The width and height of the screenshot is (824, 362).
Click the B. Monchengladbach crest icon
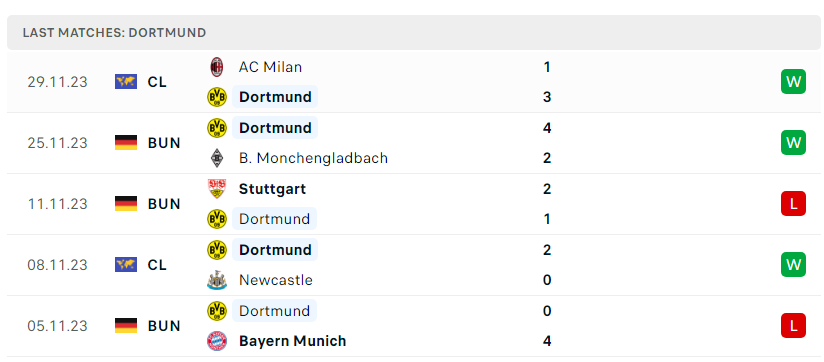coord(217,158)
